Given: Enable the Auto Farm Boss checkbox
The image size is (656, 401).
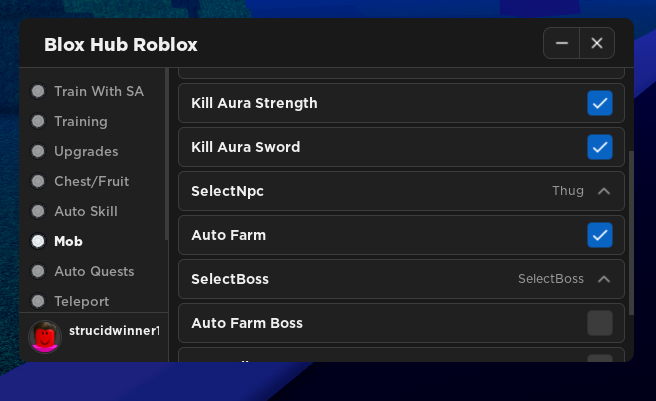Looking at the screenshot, I should click(600, 323).
